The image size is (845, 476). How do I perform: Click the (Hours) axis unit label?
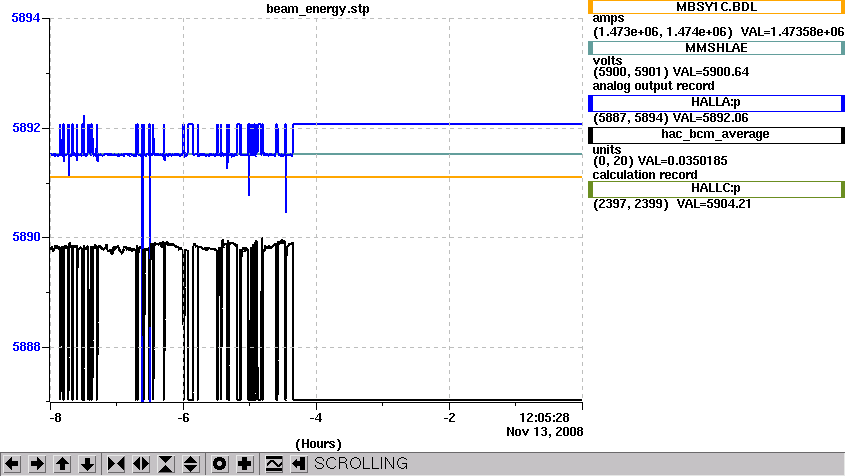pos(318,444)
